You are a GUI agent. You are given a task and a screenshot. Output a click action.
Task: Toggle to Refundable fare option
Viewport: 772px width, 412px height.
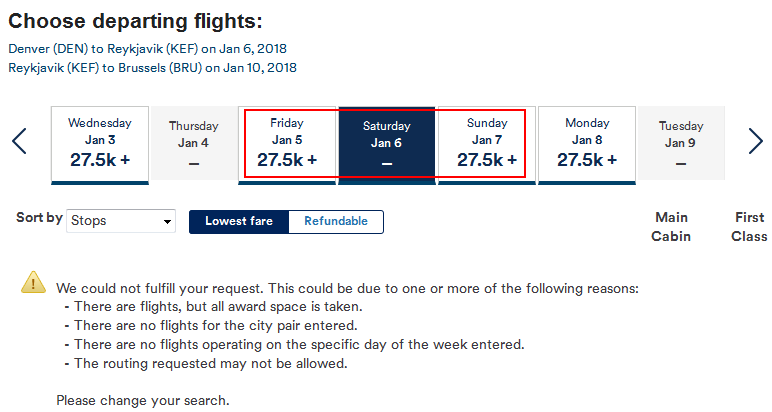point(336,222)
